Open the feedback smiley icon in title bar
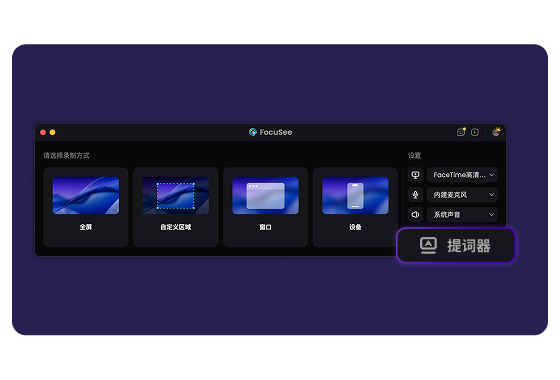 point(461,132)
